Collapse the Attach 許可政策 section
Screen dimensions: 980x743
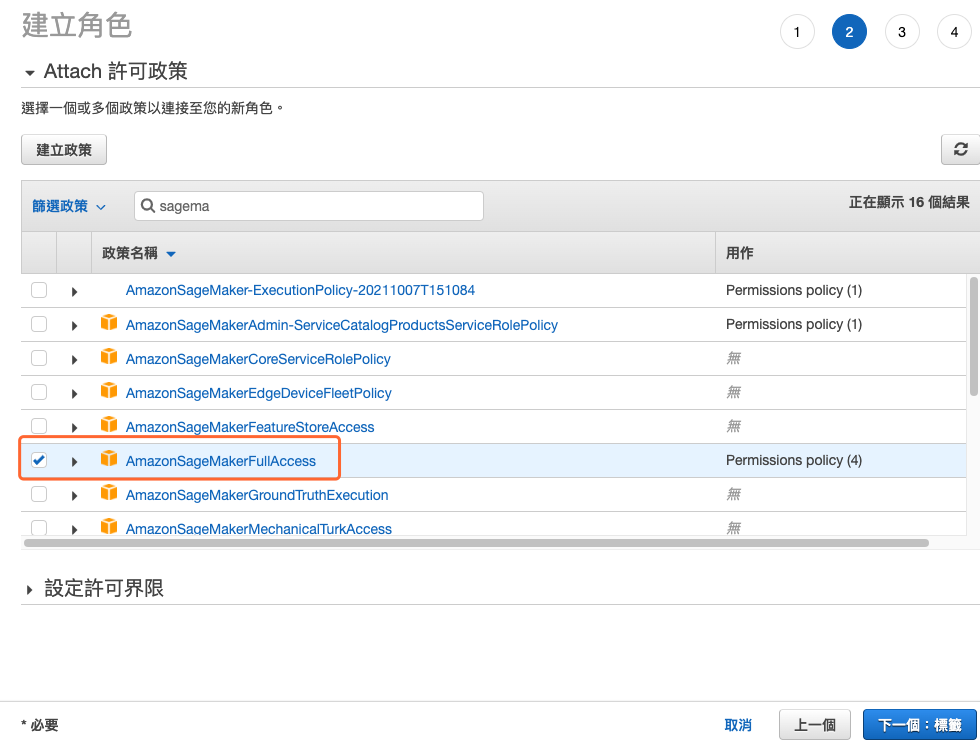point(29,73)
